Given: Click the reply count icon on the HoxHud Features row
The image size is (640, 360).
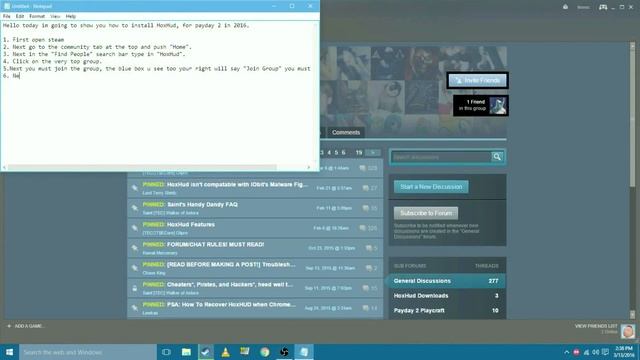Looking at the screenshot, I should [x=362, y=228].
